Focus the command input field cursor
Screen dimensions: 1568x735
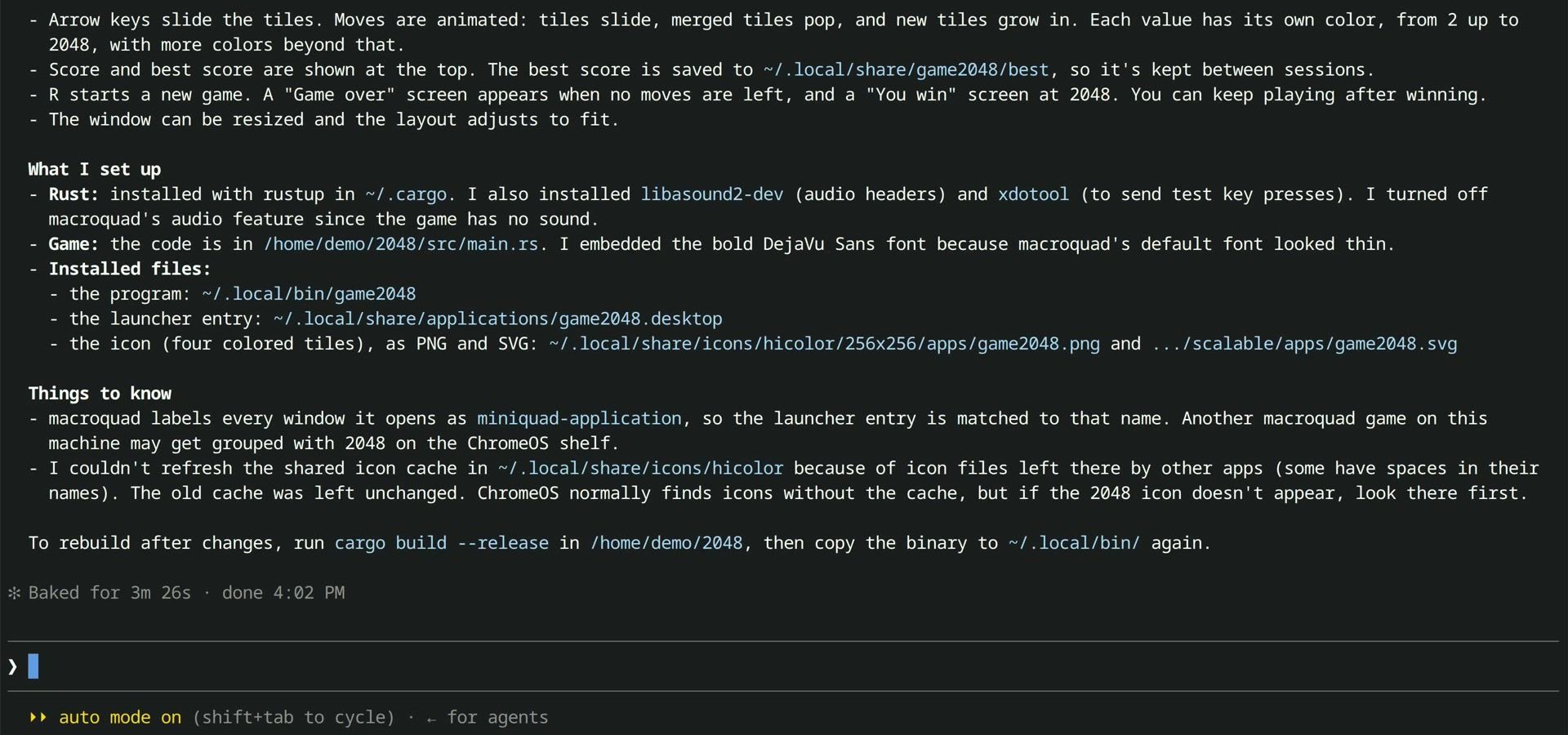(33, 666)
